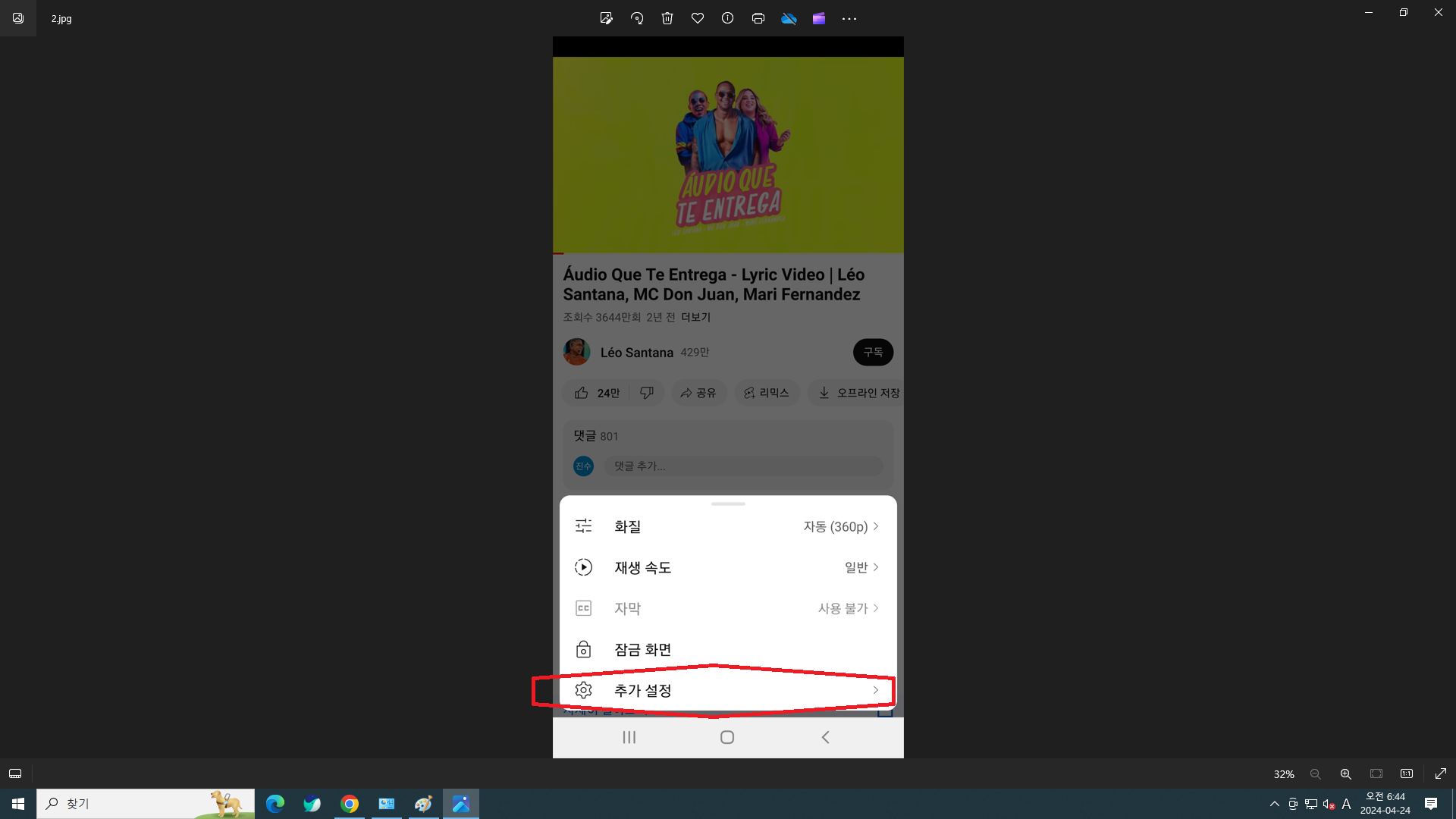Screen dimensions: 1456x819
Task: Click the bottom sheet drag handle
Action: tap(728, 504)
